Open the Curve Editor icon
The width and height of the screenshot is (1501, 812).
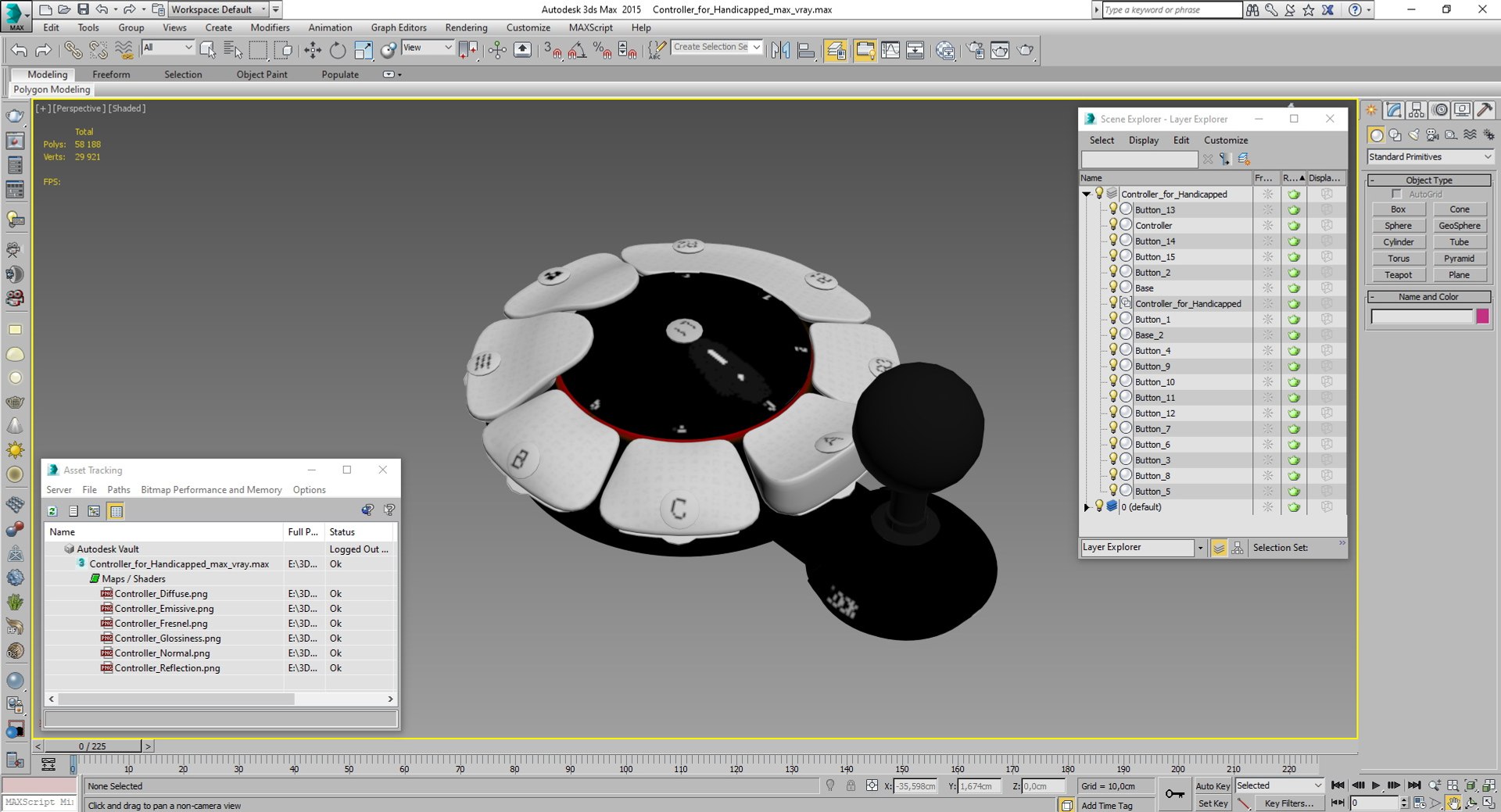[890, 50]
